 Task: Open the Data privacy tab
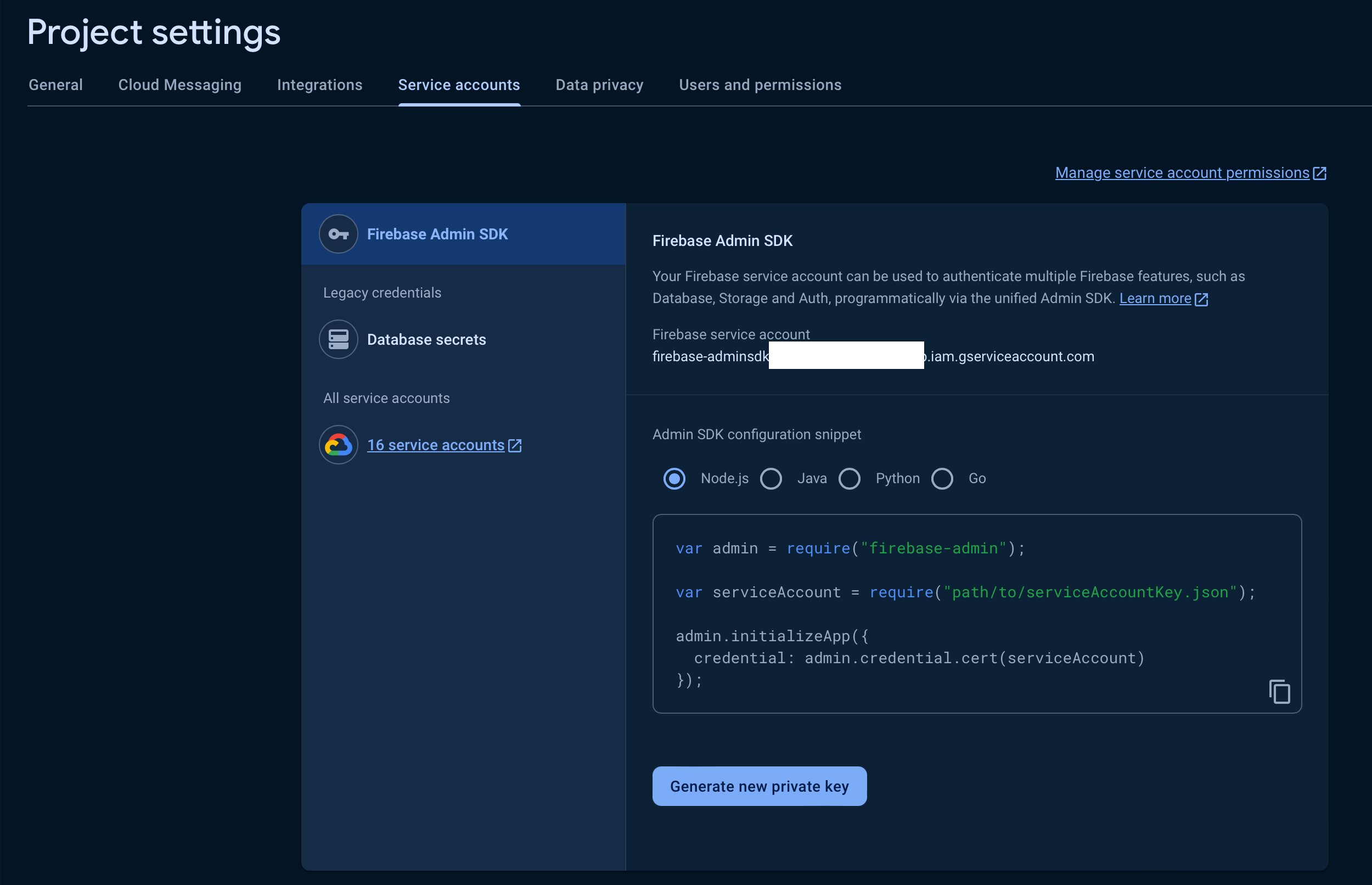point(600,85)
